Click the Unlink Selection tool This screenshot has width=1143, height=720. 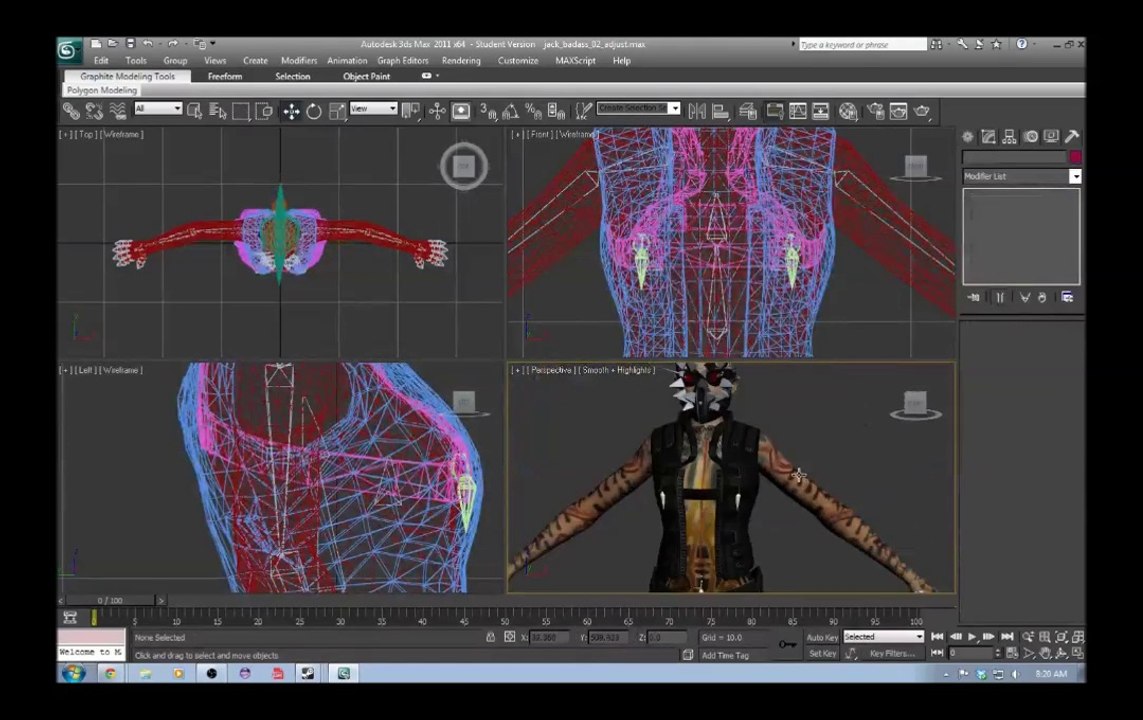[x=94, y=111]
